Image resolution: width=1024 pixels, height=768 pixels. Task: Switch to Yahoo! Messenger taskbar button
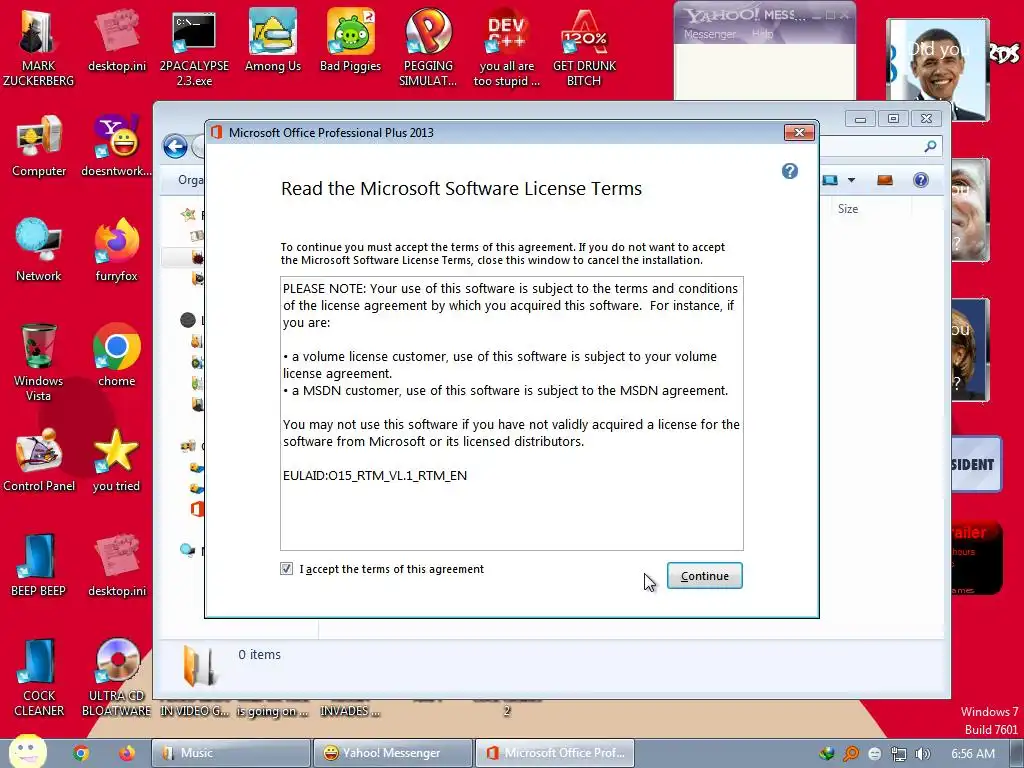tap(392, 753)
